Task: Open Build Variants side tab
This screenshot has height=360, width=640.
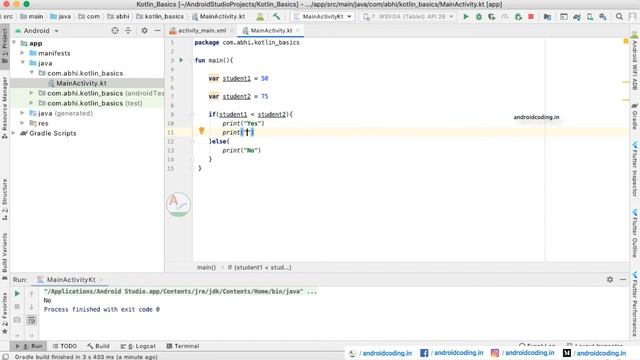Action: (4, 256)
